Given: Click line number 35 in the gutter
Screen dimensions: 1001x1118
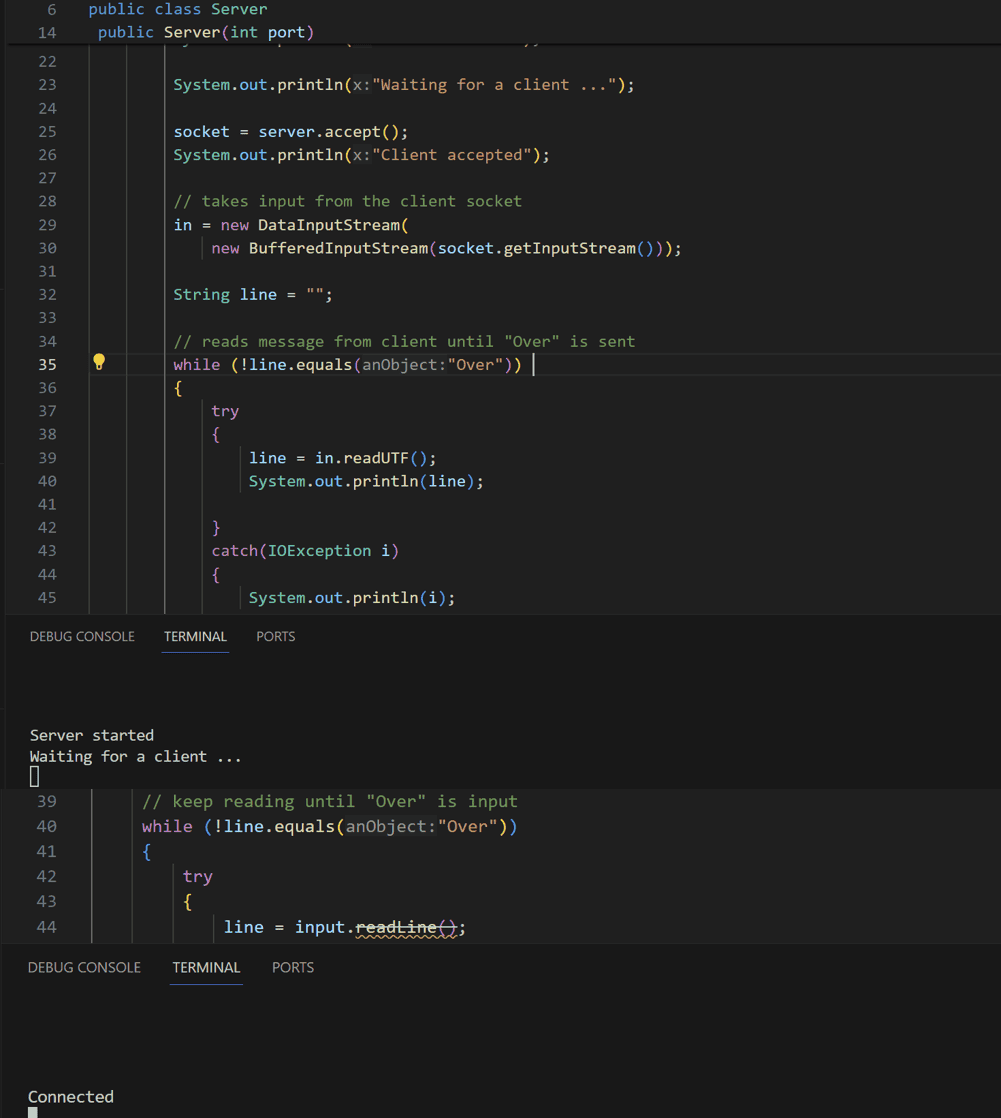Looking at the screenshot, I should tap(47, 364).
